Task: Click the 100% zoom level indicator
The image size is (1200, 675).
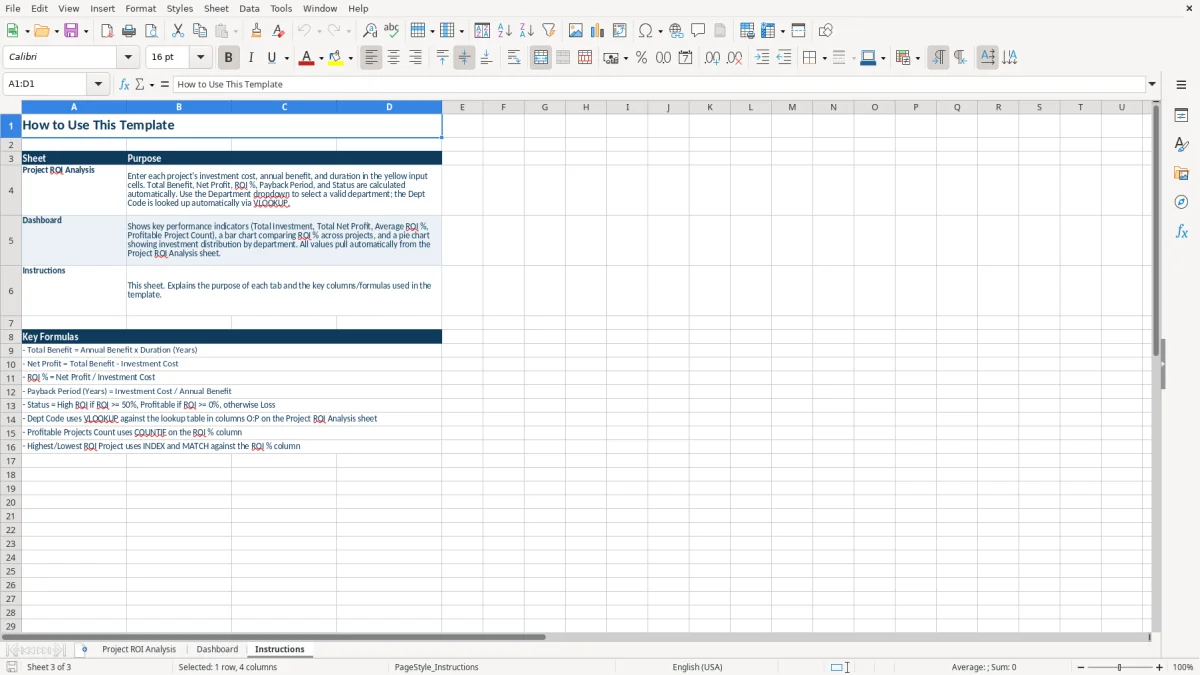Action: [x=1183, y=667]
